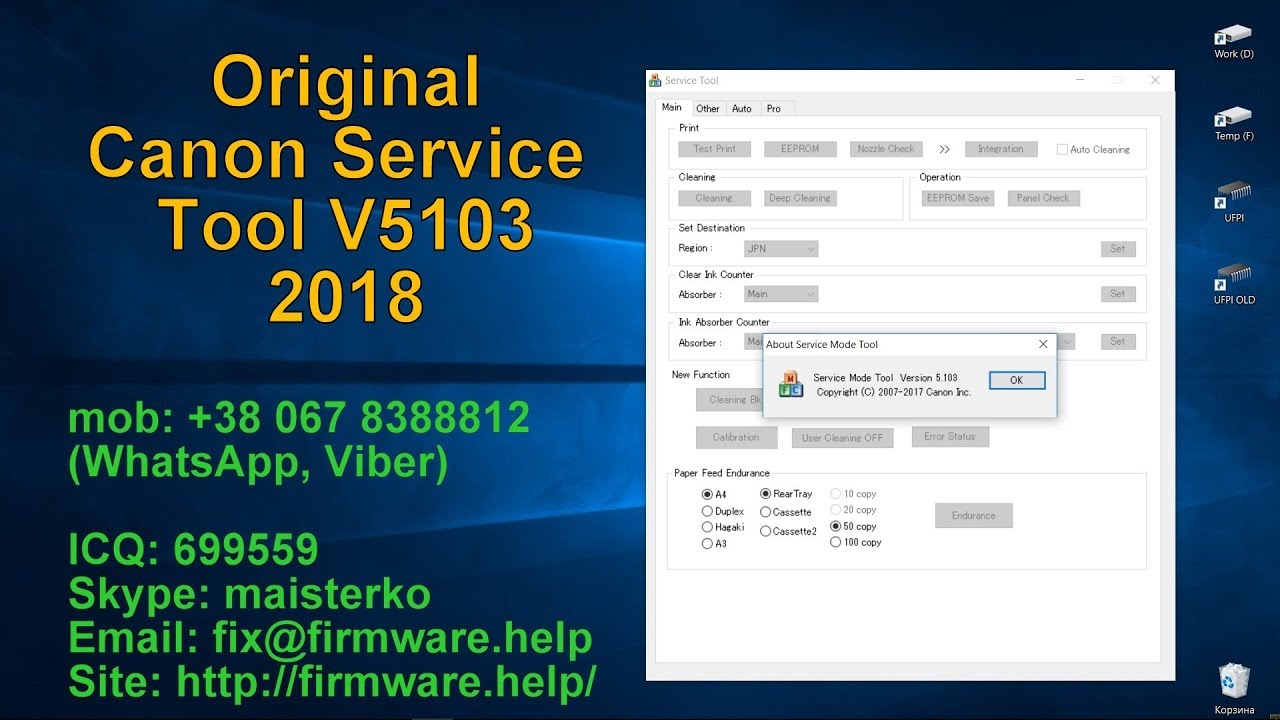The image size is (1280, 720).
Task: Select the 10 copy option
Action: tap(836, 494)
